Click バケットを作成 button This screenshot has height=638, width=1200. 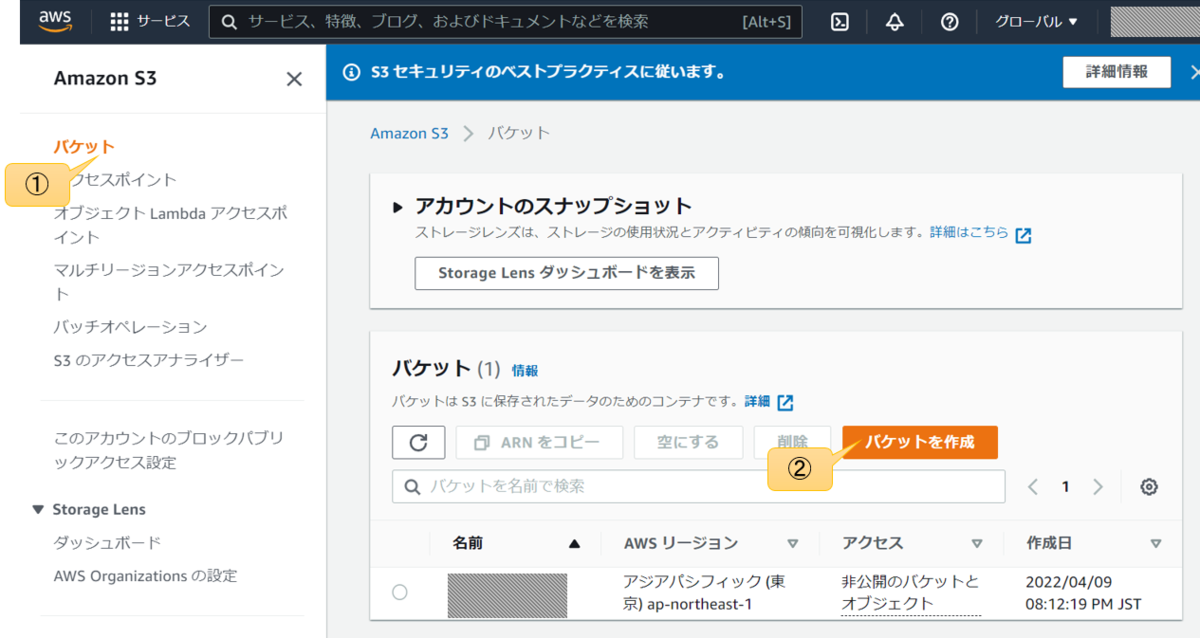pyautogui.click(x=920, y=442)
